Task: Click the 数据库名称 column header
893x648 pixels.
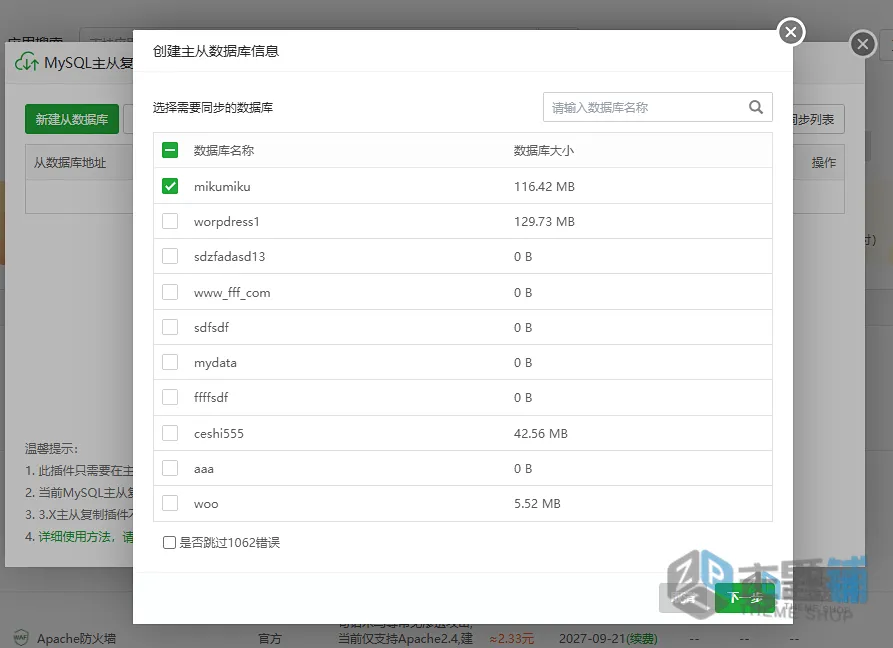Action: [224, 150]
